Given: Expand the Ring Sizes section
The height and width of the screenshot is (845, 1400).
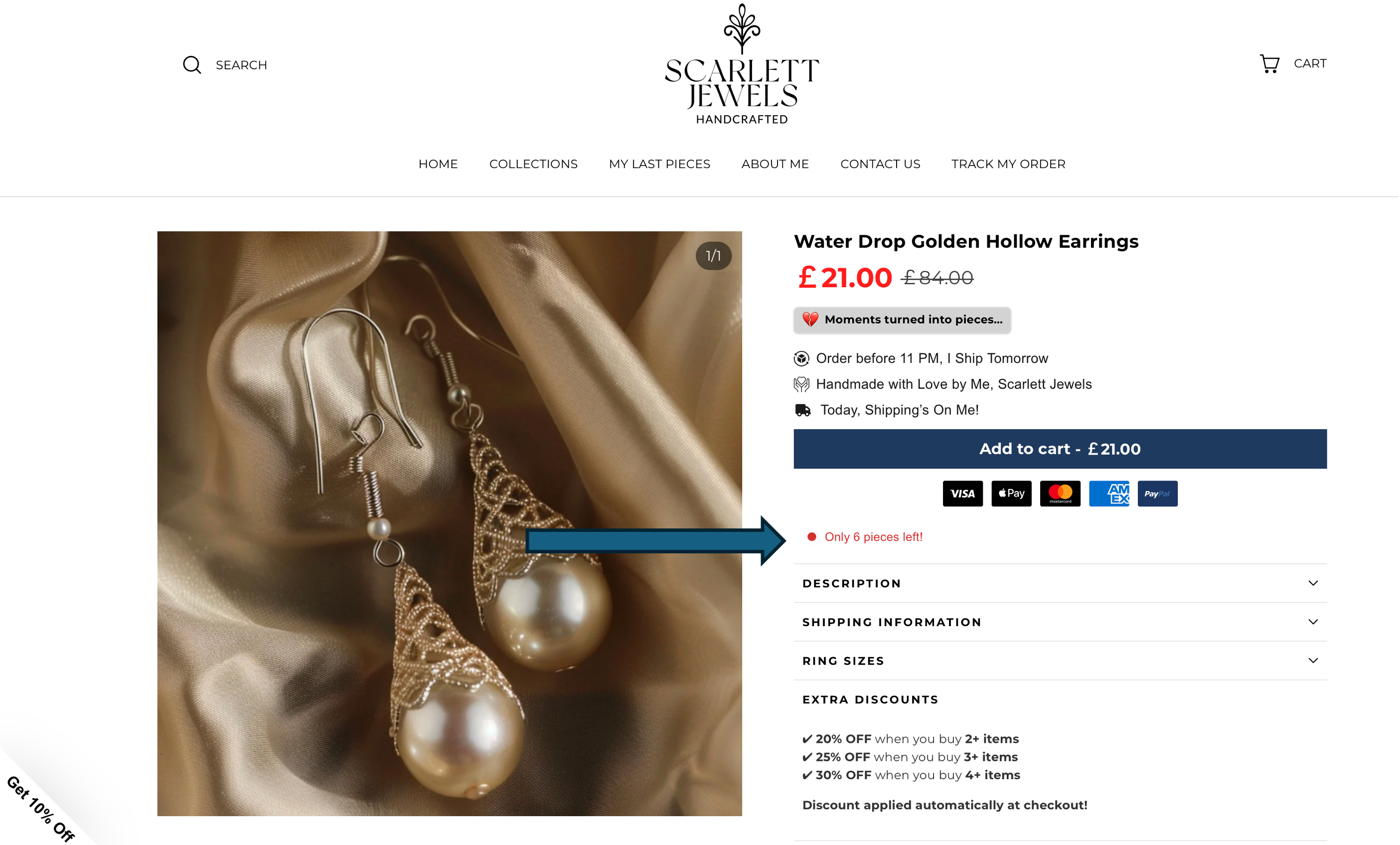Looking at the screenshot, I should [x=1061, y=661].
